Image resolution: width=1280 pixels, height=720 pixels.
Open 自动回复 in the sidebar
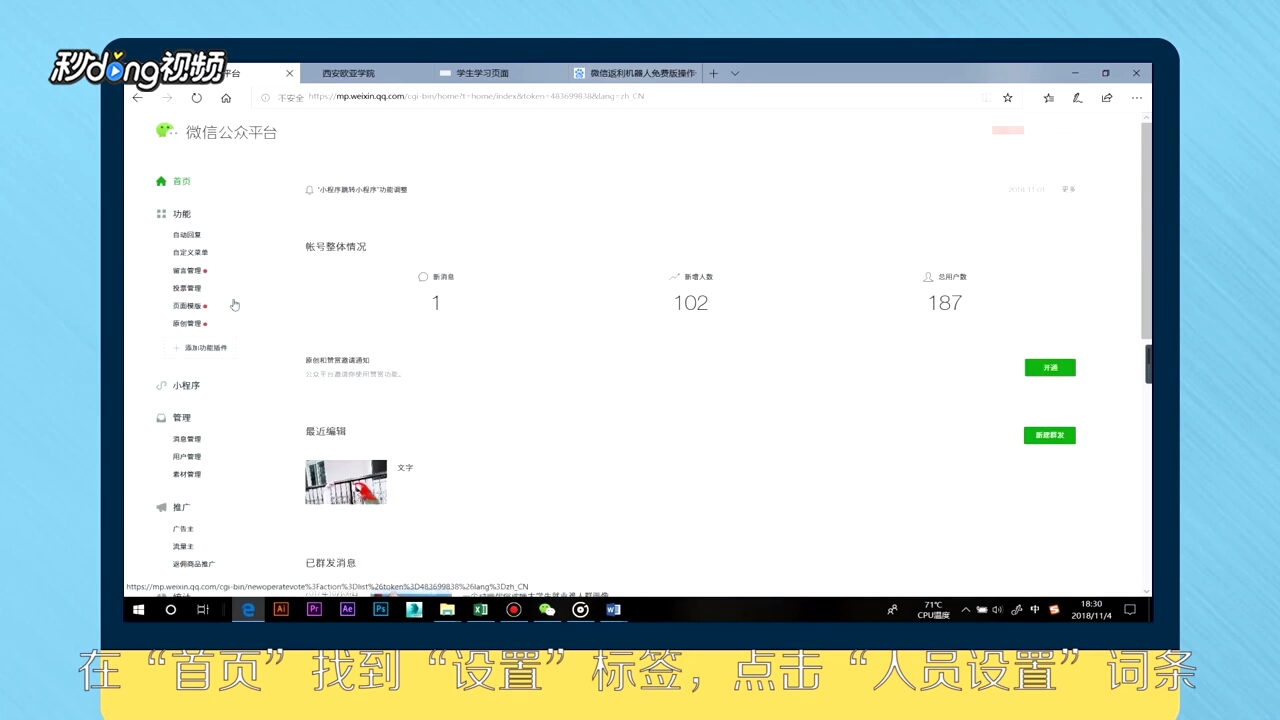click(x=187, y=235)
